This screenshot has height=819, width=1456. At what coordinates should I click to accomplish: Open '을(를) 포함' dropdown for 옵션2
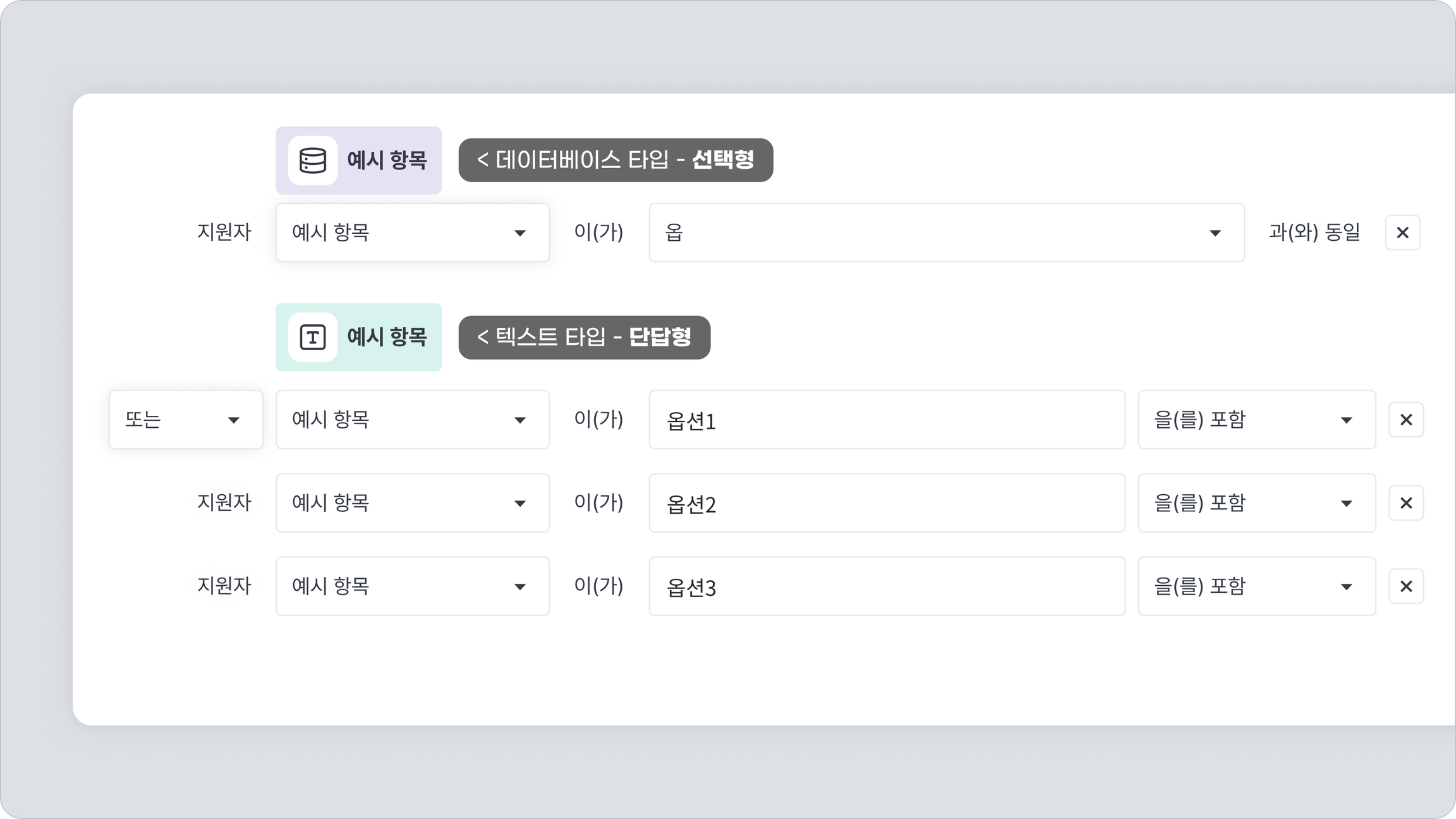pyautogui.click(x=1256, y=503)
